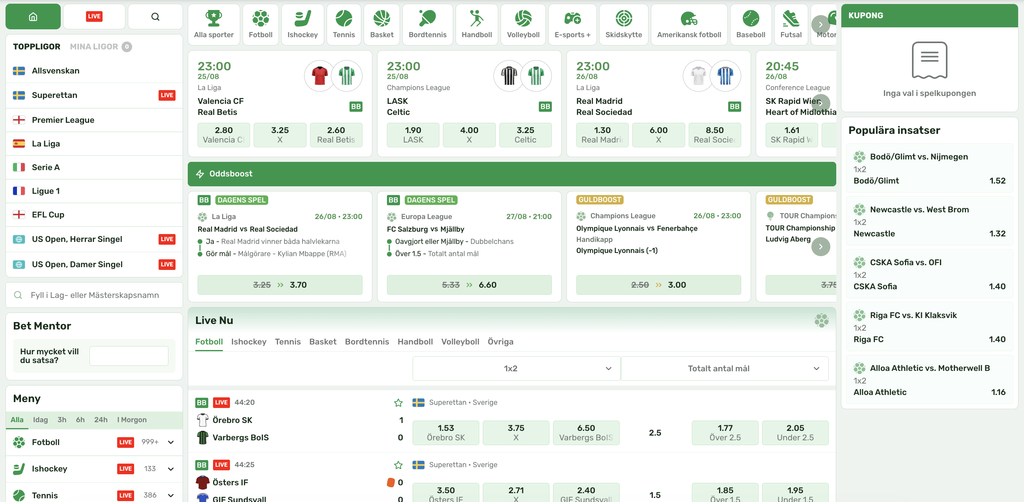This screenshot has height=502, width=1024.
Task: Click the LIVE icon in top bar
Action: click(94, 17)
